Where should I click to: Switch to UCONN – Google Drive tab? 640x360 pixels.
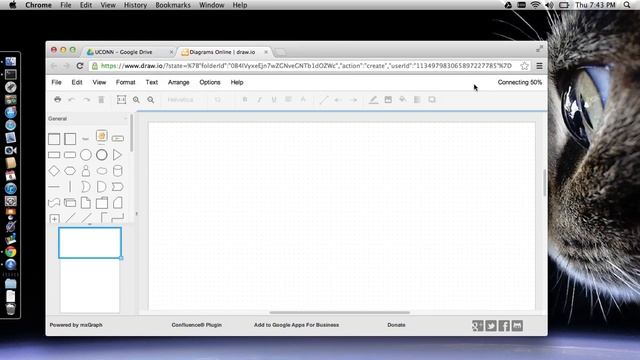[x=130, y=52]
